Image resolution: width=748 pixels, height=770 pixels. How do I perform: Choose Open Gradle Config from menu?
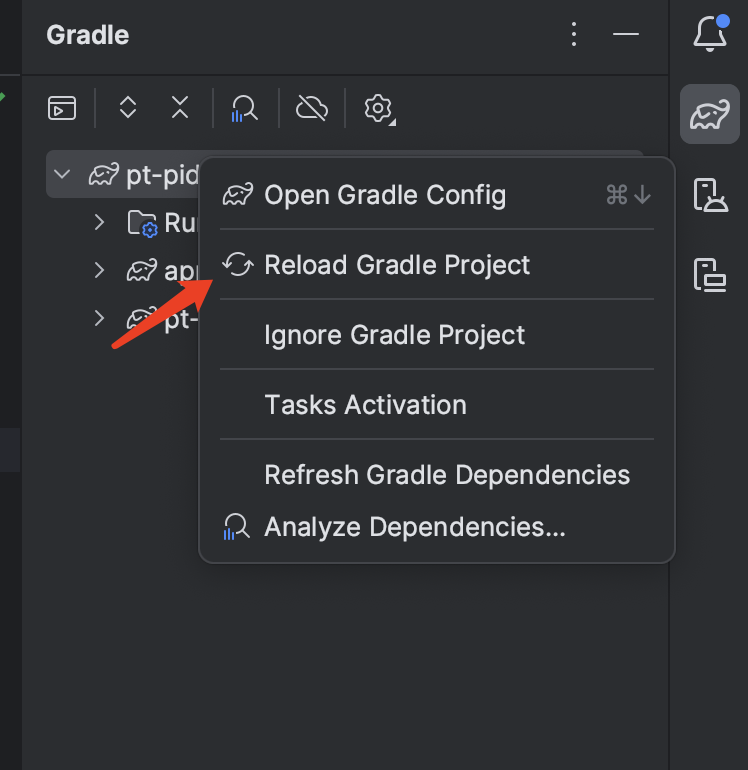coord(385,195)
